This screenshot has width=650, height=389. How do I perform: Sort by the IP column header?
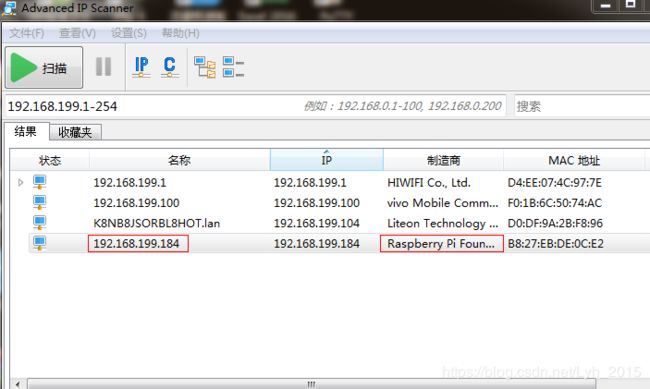(x=327, y=160)
